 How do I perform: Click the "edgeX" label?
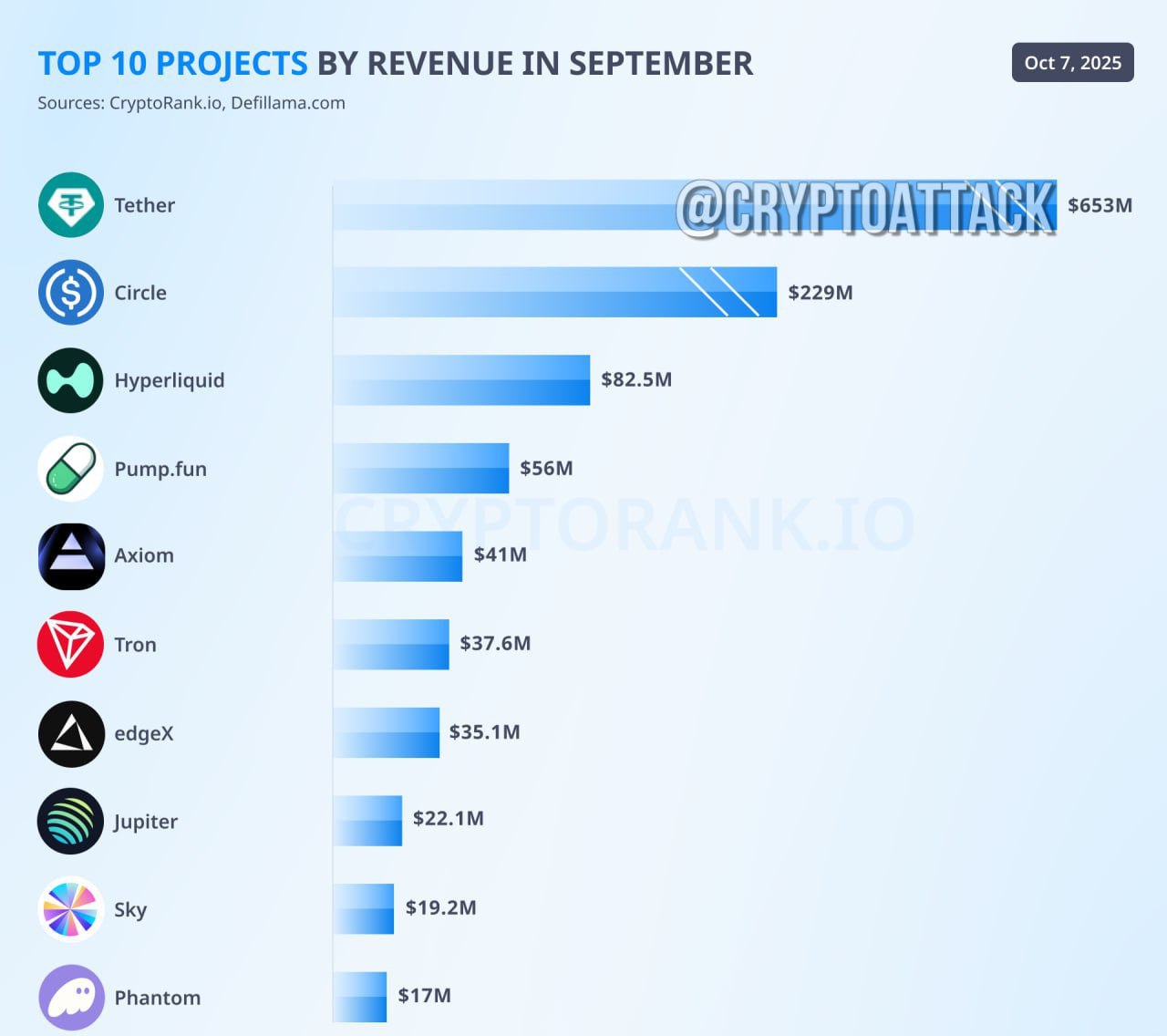click(144, 734)
